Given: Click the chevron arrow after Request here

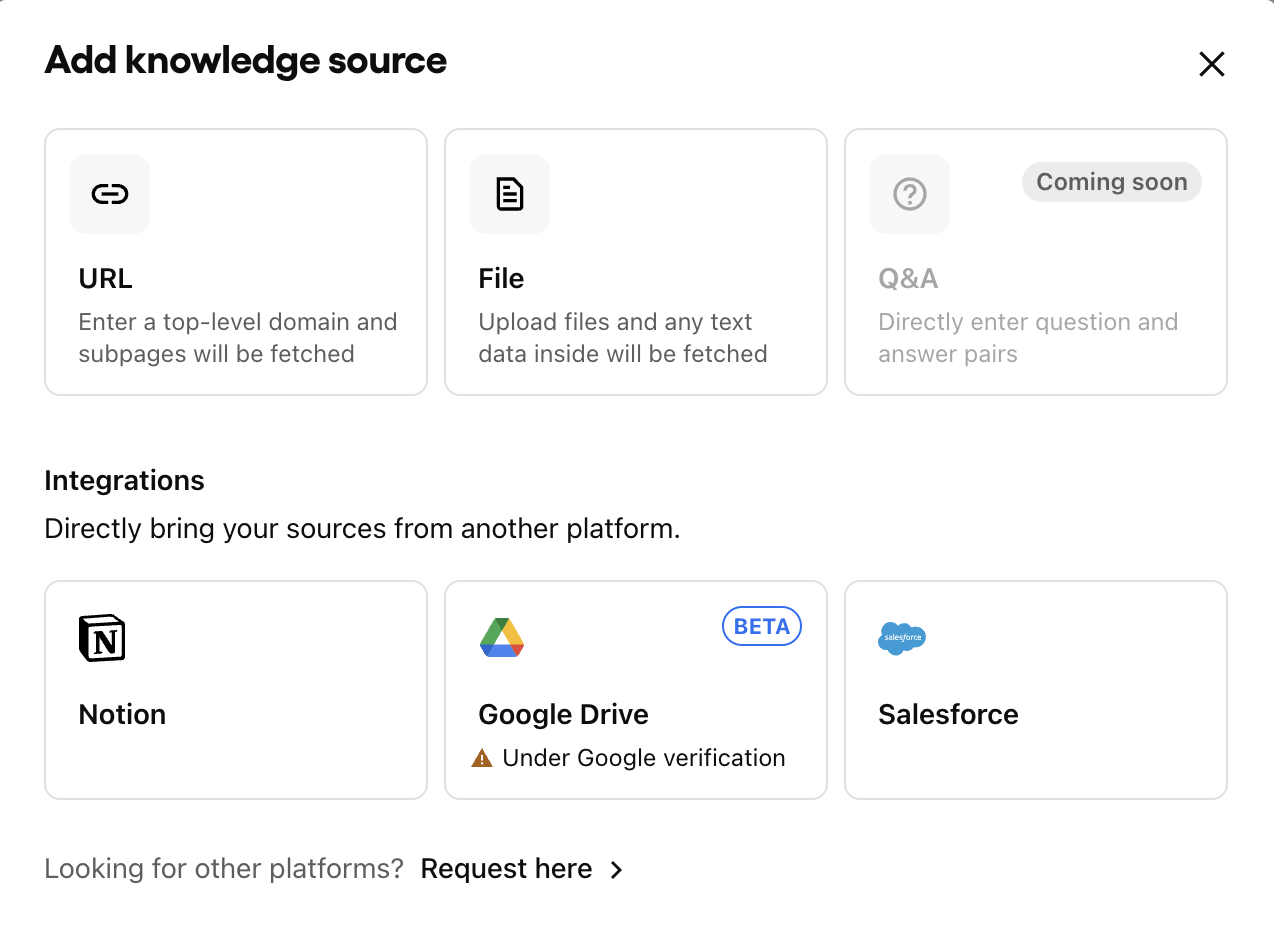Looking at the screenshot, I should (x=616, y=870).
